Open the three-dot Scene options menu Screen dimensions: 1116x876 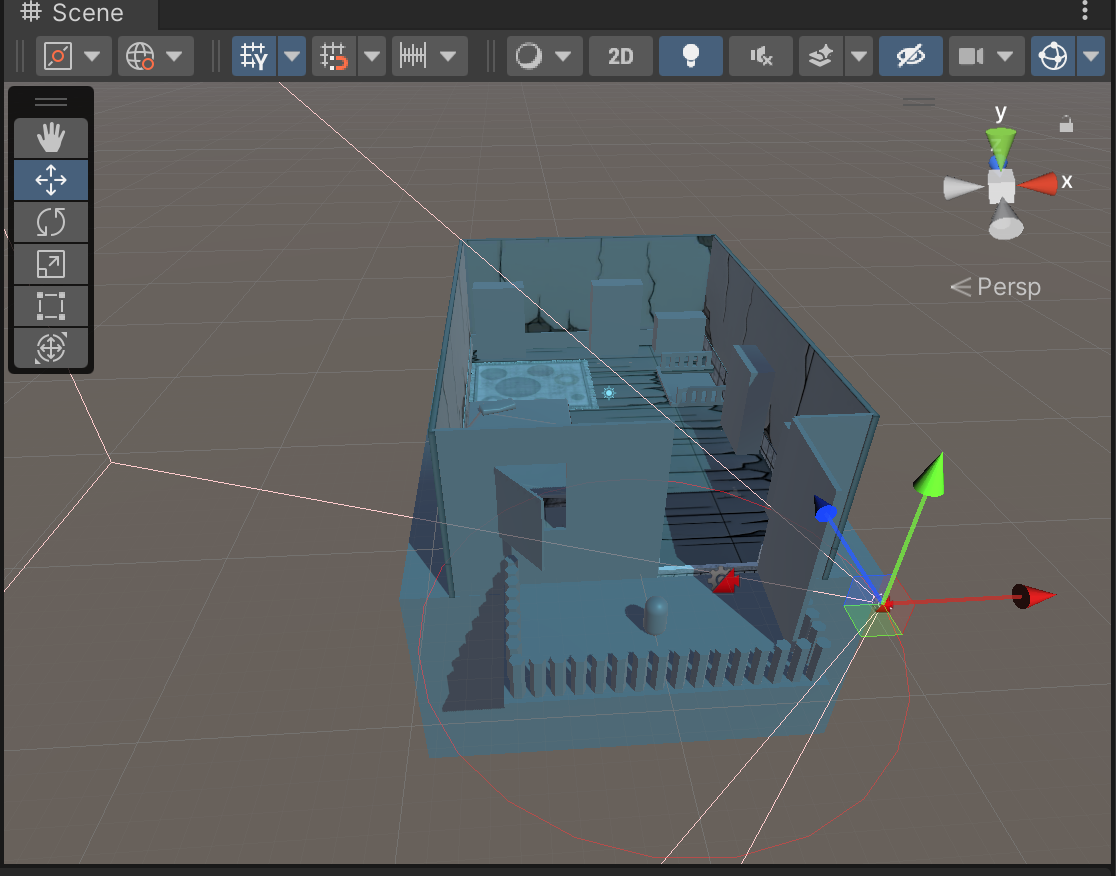[1086, 11]
